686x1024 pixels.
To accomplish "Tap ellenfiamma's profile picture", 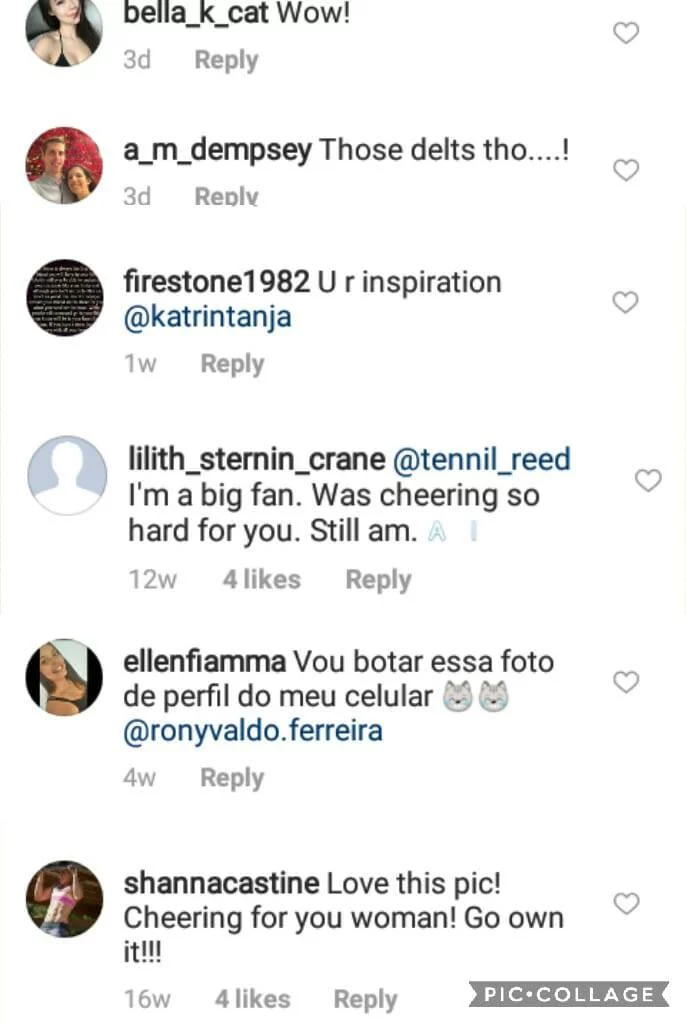I will 64,677.
